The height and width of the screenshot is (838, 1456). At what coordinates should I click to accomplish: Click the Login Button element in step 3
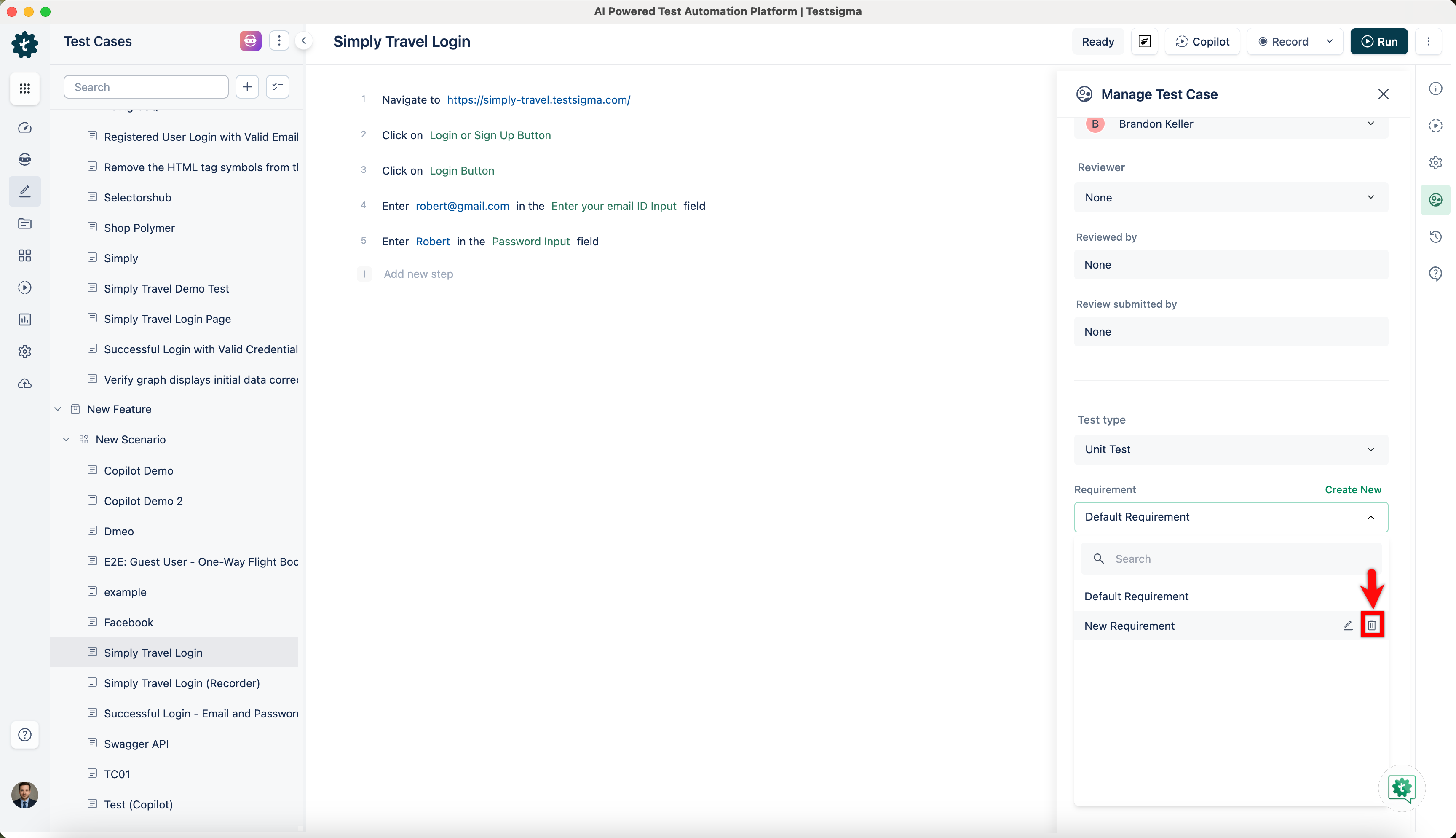(462, 171)
